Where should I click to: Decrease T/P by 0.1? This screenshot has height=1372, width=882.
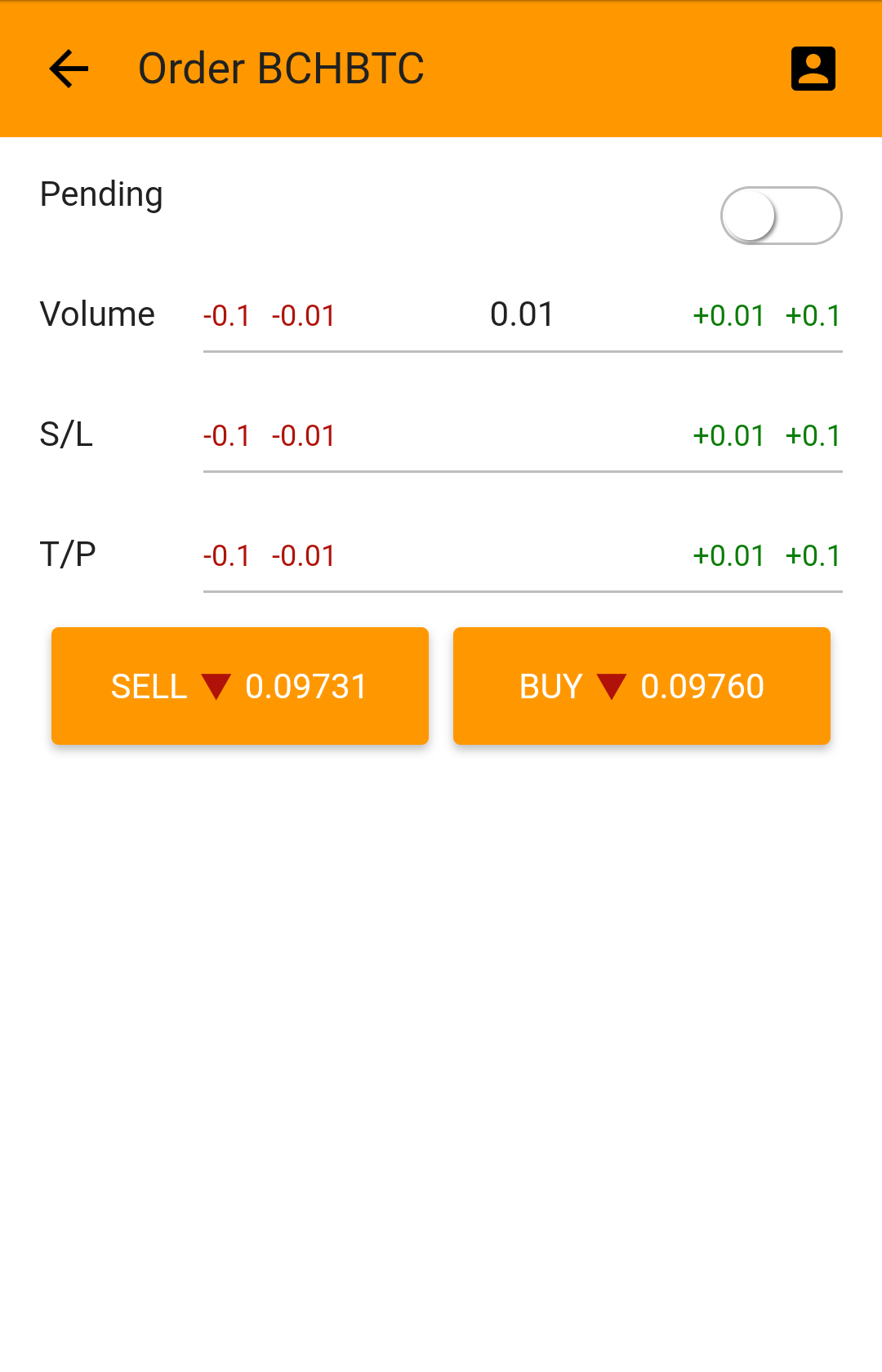(x=227, y=556)
